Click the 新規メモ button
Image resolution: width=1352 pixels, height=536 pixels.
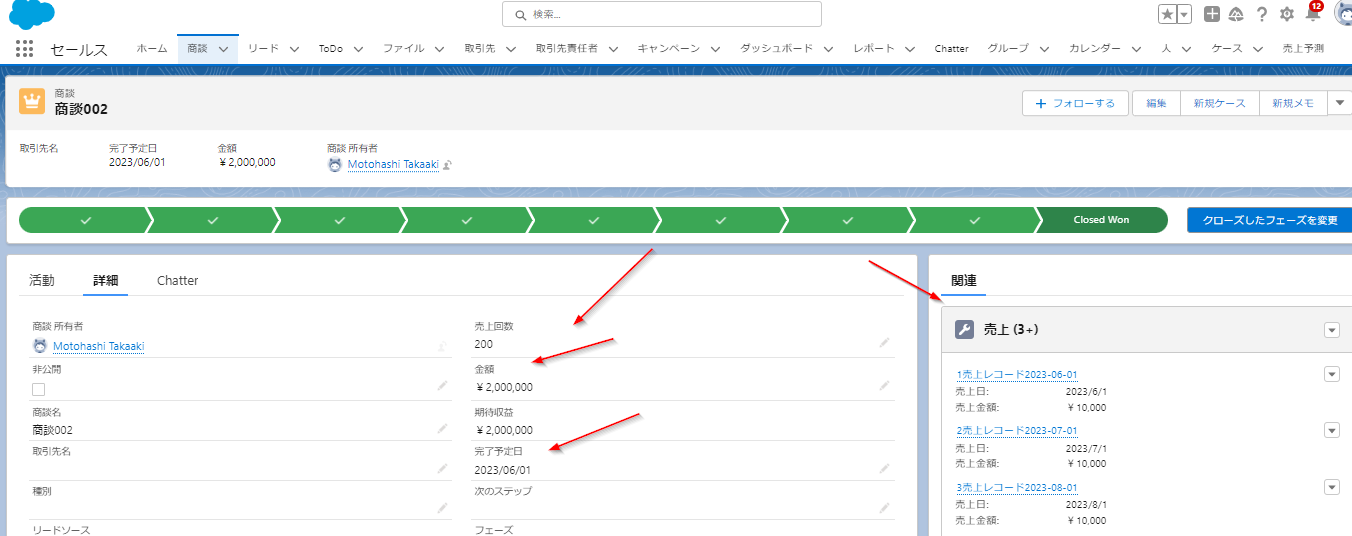tap(1293, 103)
